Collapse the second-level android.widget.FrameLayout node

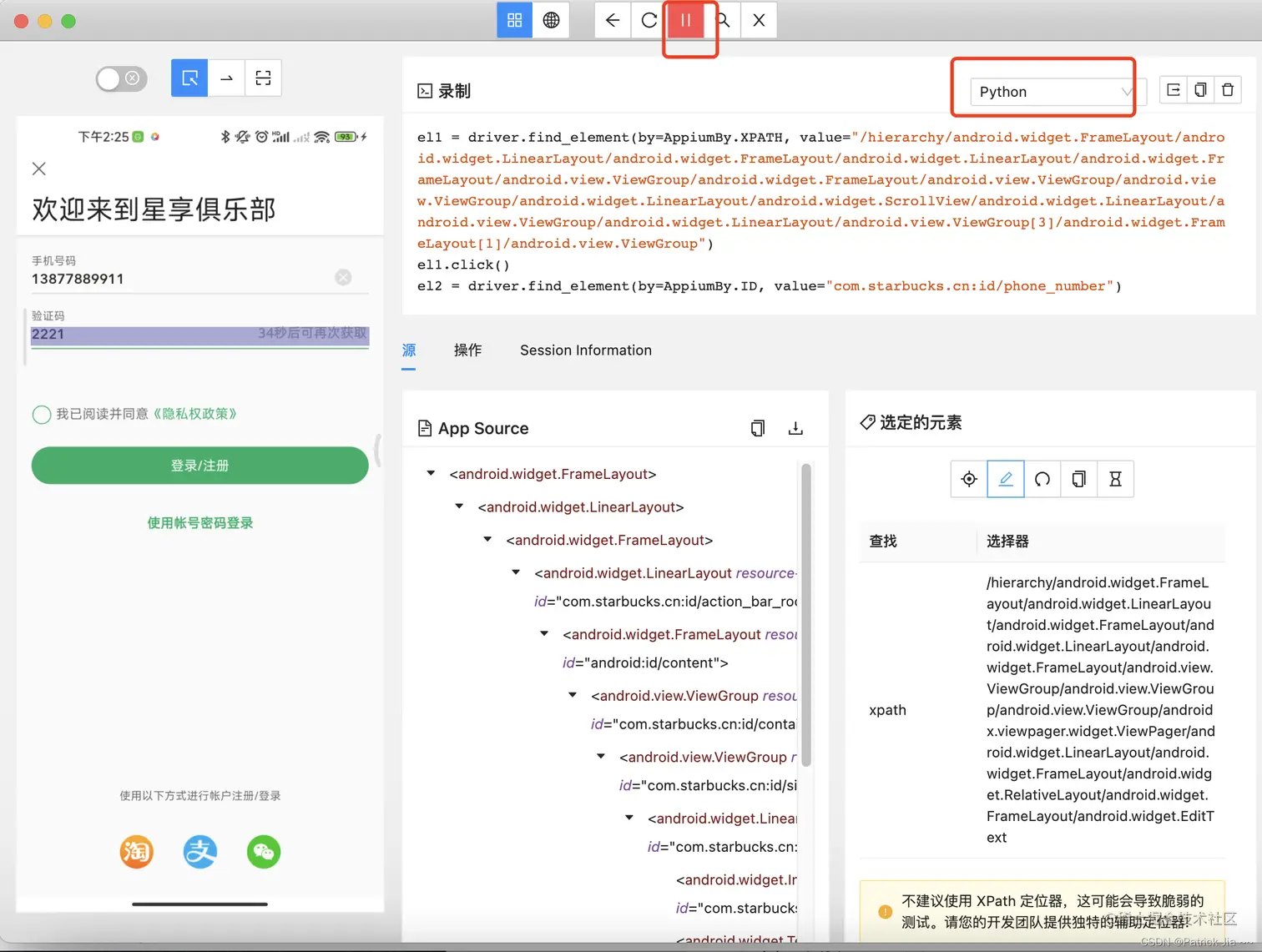(x=487, y=540)
